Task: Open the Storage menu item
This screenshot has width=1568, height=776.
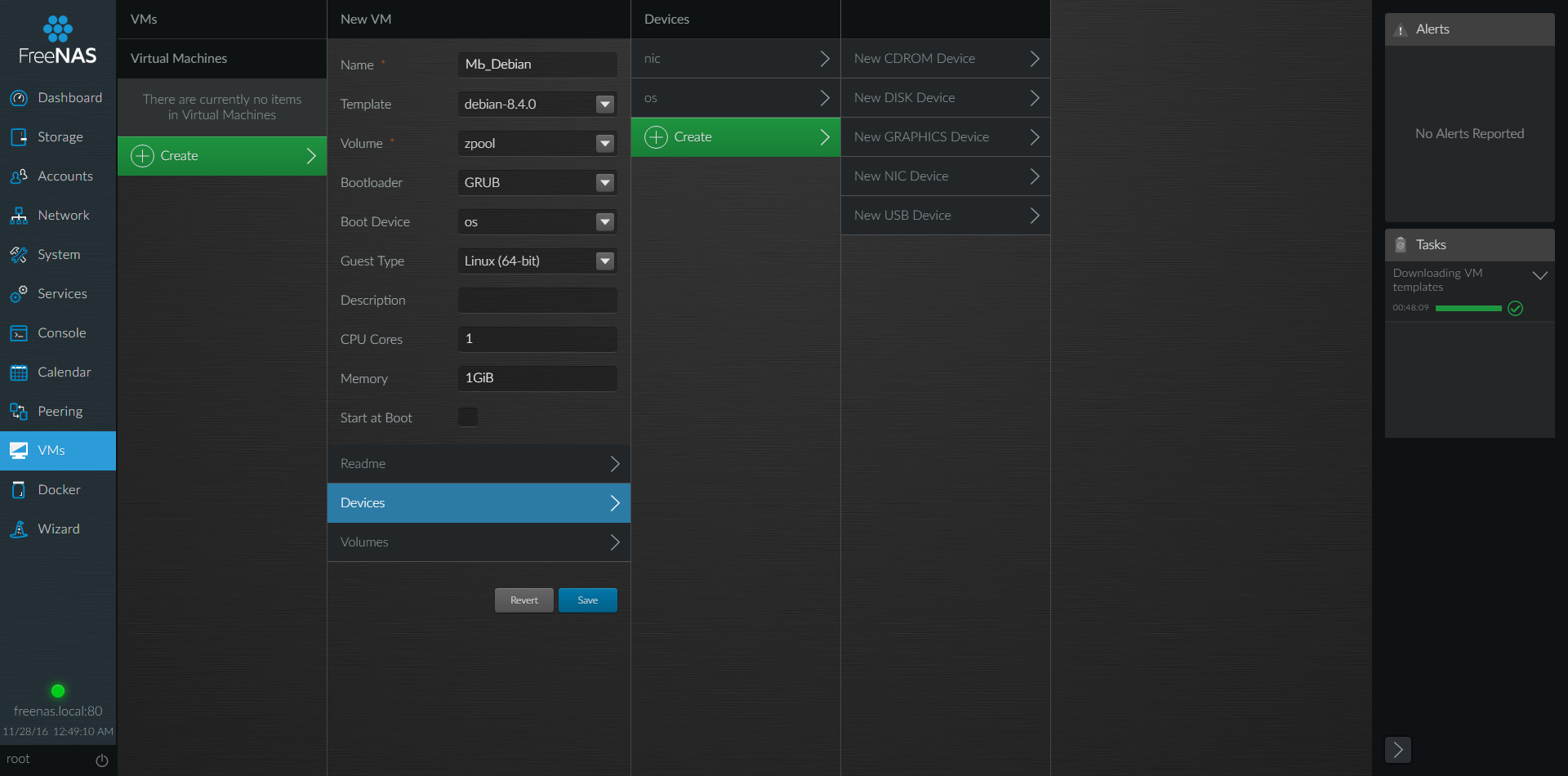Action: (x=58, y=137)
